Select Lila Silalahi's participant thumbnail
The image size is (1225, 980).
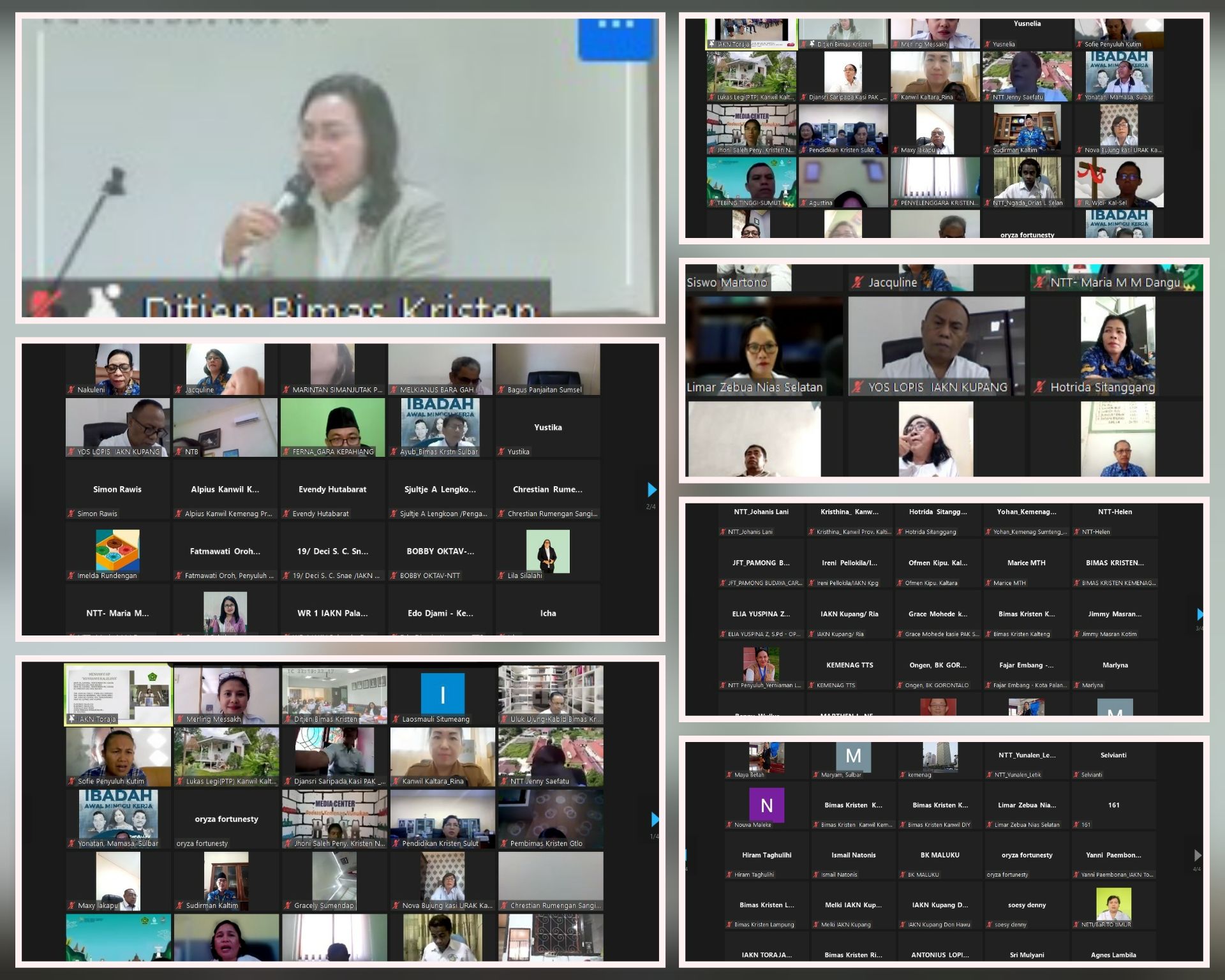(x=547, y=551)
